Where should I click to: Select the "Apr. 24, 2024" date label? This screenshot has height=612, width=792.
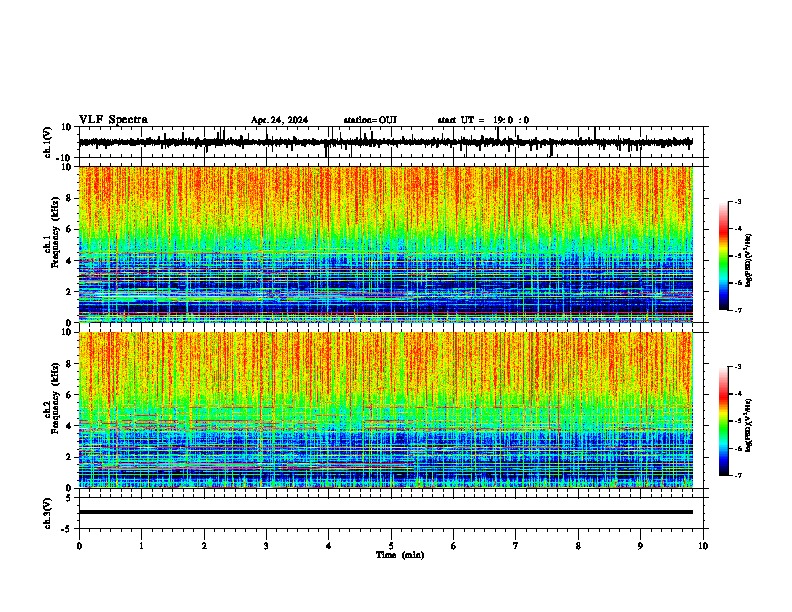click(279, 120)
